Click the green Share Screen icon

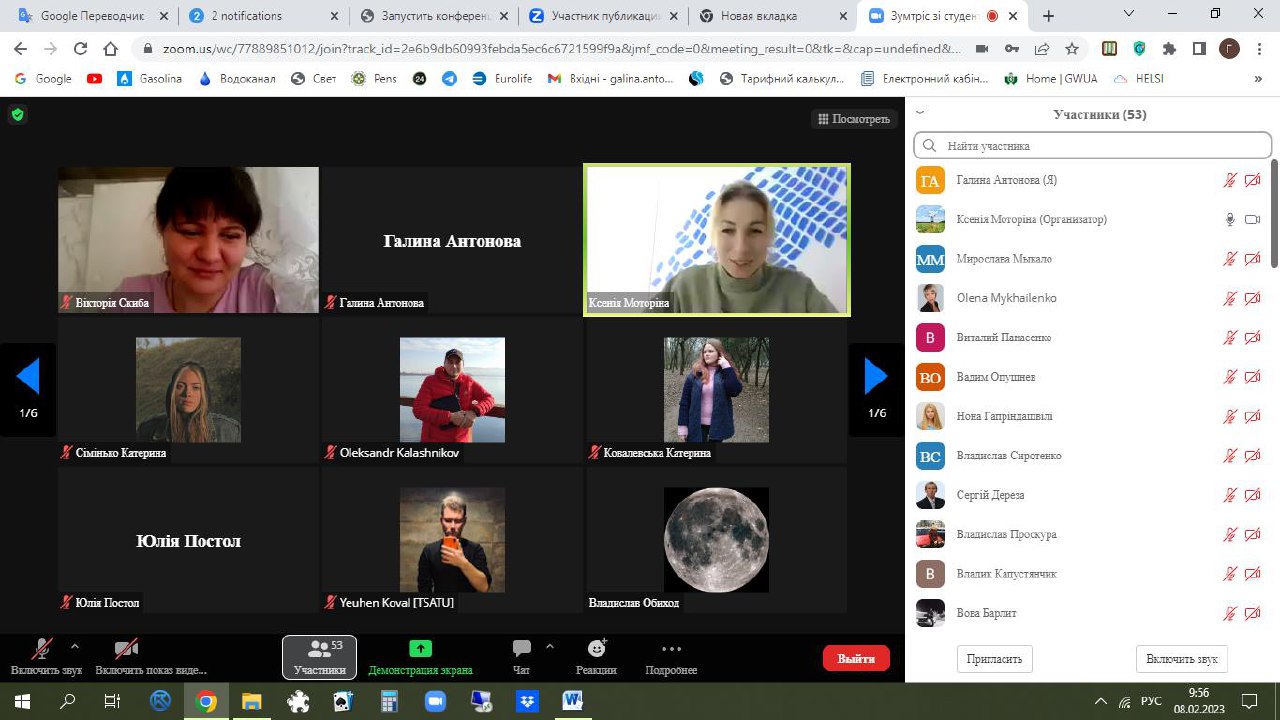(x=420, y=648)
